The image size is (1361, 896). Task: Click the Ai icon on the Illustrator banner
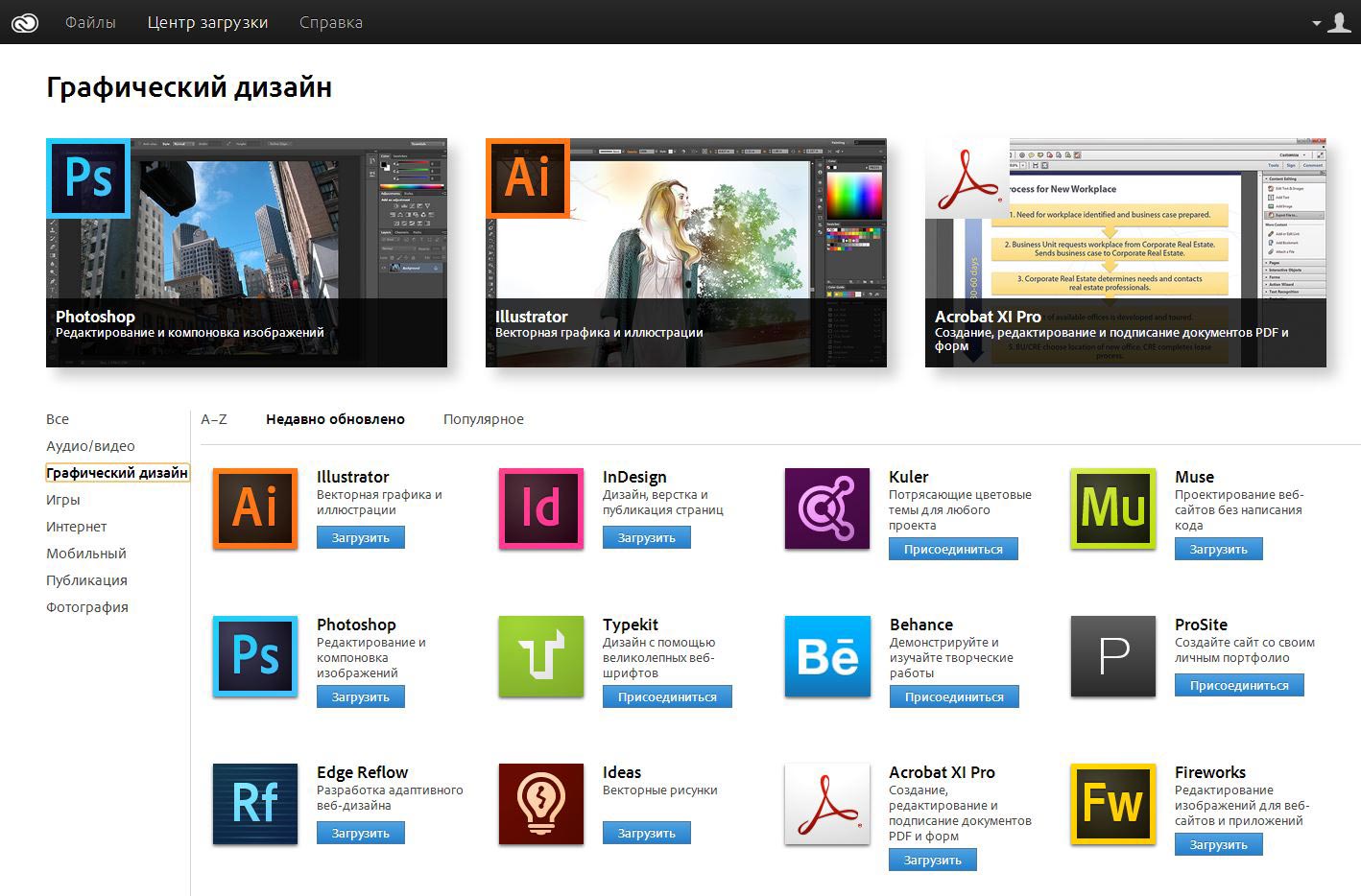click(x=528, y=179)
